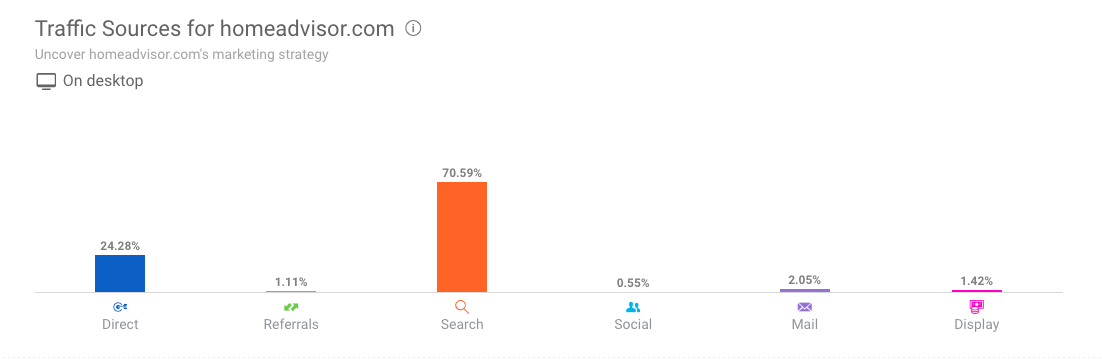Viewport: 1102px width, 364px height.
Task: Select the green Referrals bar
Action: (x=291, y=291)
